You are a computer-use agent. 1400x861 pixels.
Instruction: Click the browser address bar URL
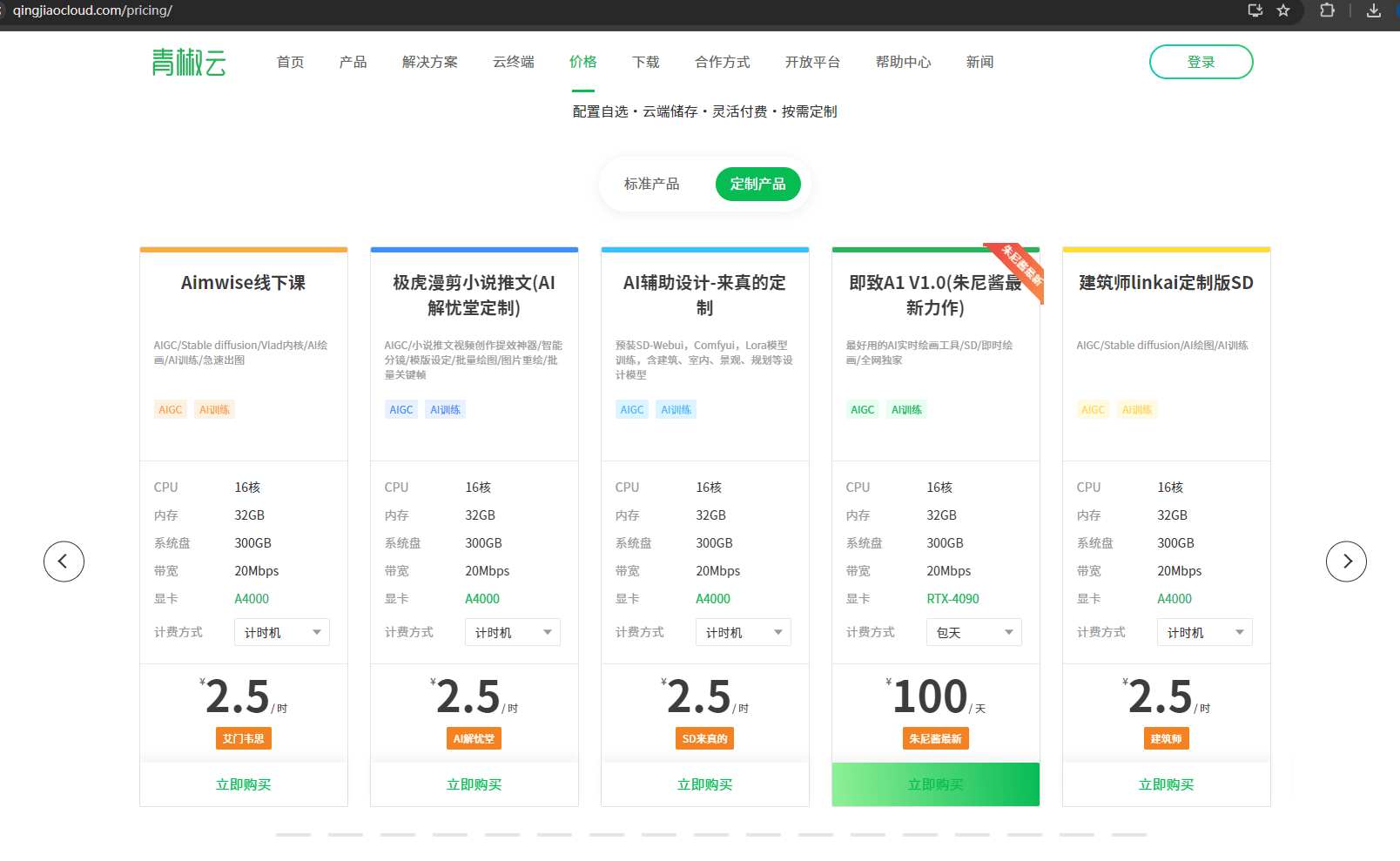pyautogui.click(x=92, y=10)
